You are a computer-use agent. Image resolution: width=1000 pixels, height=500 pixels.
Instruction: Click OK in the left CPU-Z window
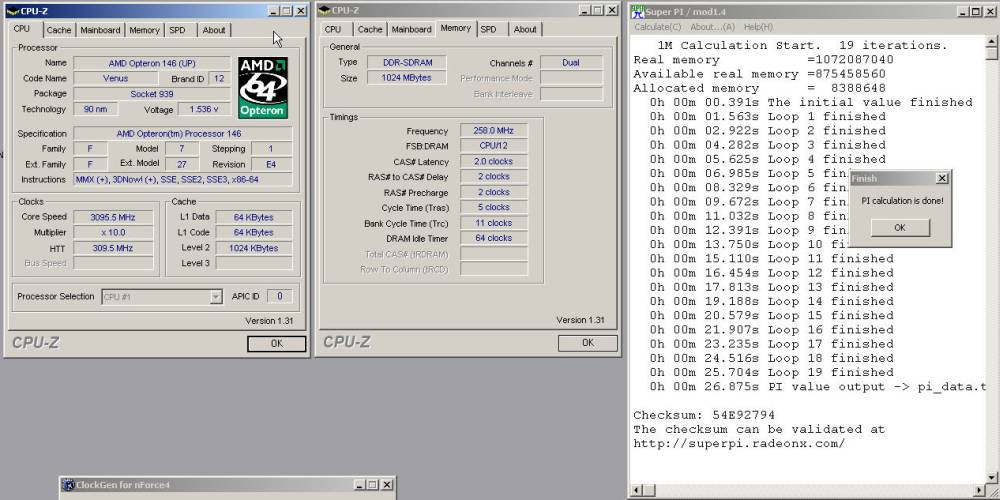tap(276, 344)
